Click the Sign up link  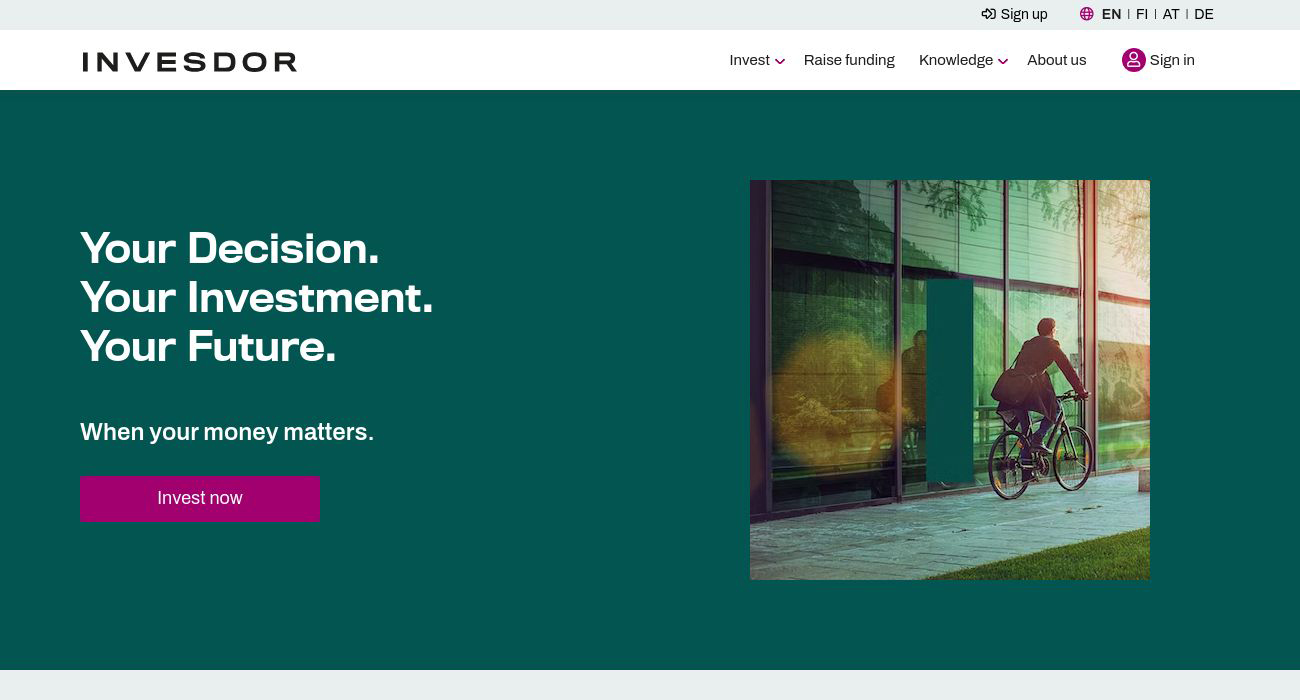(x=1024, y=14)
